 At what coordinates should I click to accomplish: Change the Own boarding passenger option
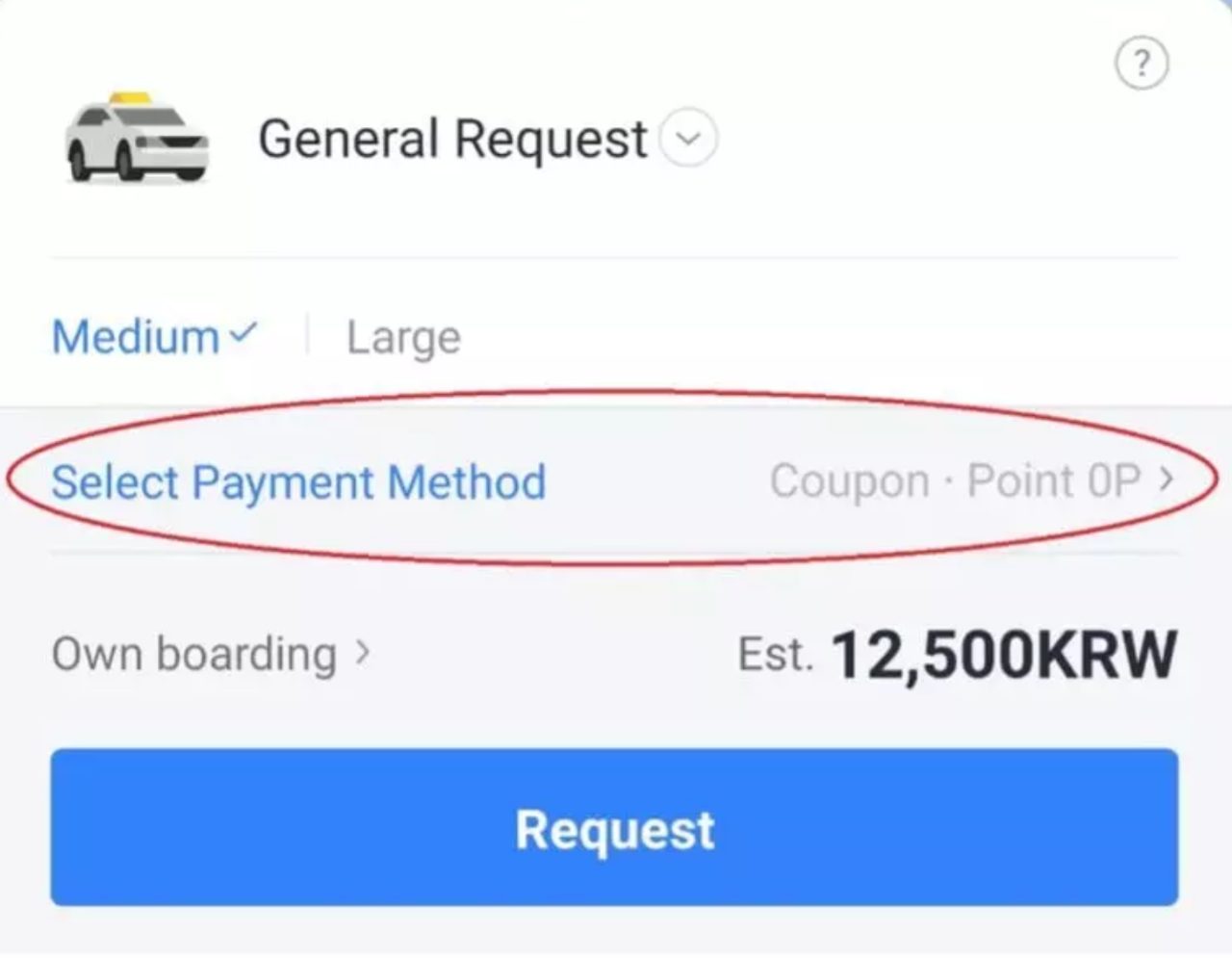[x=194, y=654]
